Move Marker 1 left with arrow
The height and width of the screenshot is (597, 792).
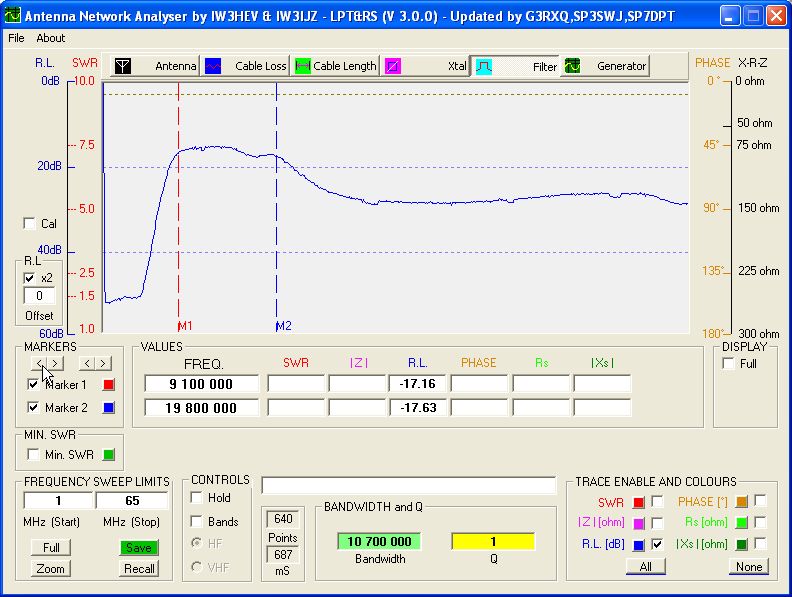click(x=38, y=363)
